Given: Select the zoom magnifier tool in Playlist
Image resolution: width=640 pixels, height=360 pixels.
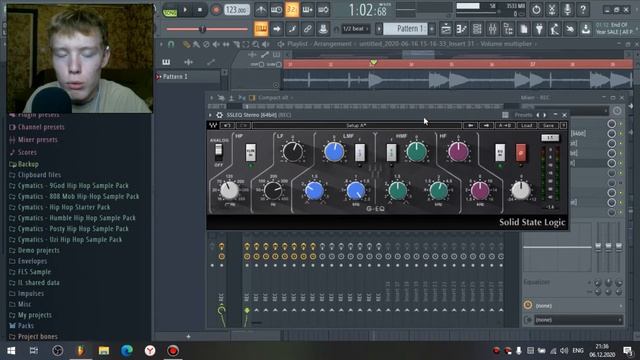Looking at the screenshot, I should (256, 44).
